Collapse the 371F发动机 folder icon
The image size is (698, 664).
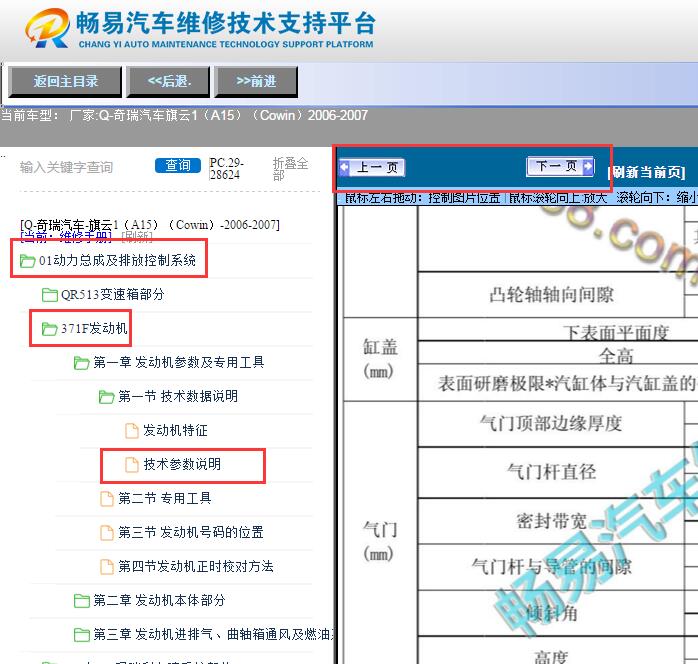[49, 329]
